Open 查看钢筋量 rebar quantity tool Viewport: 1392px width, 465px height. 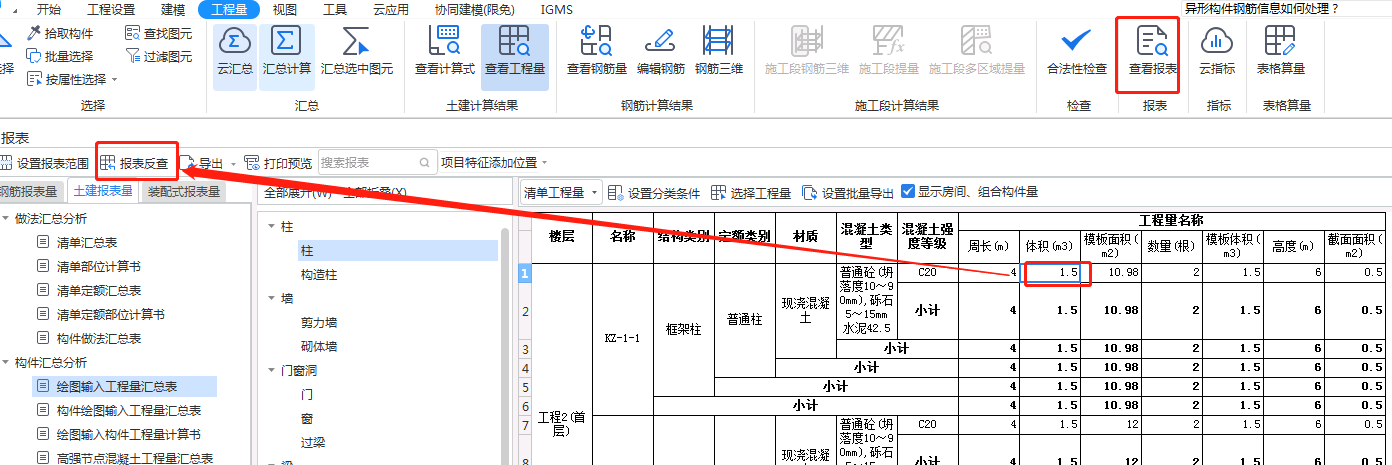pyautogui.click(x=596, y=51)
